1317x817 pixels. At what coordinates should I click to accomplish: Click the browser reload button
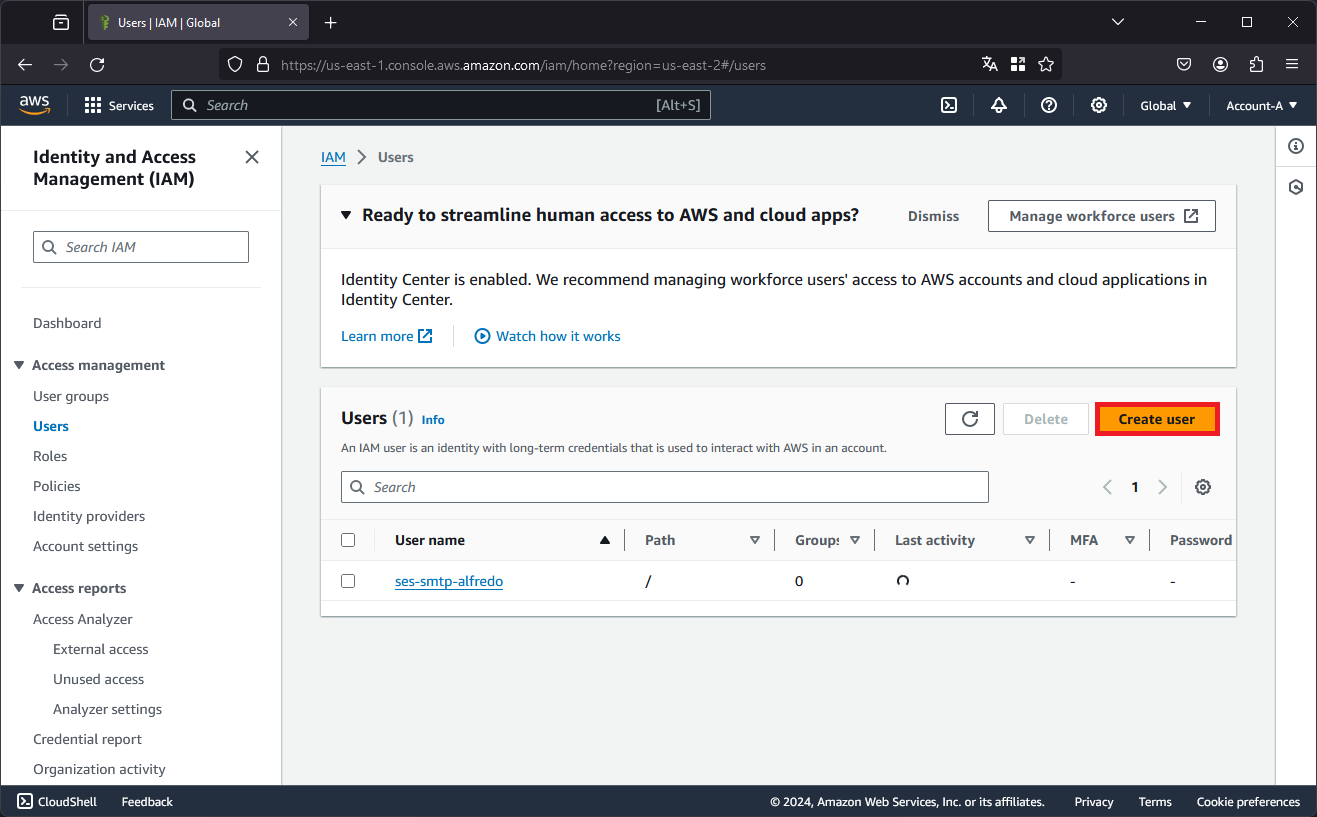(x=97, y=64)
